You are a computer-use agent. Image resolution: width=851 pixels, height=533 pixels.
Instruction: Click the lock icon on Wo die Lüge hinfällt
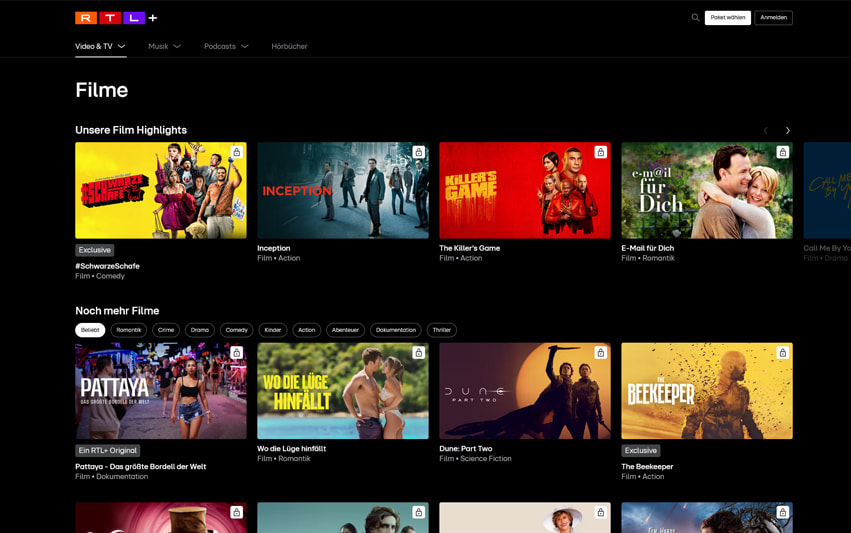(418, 353)
